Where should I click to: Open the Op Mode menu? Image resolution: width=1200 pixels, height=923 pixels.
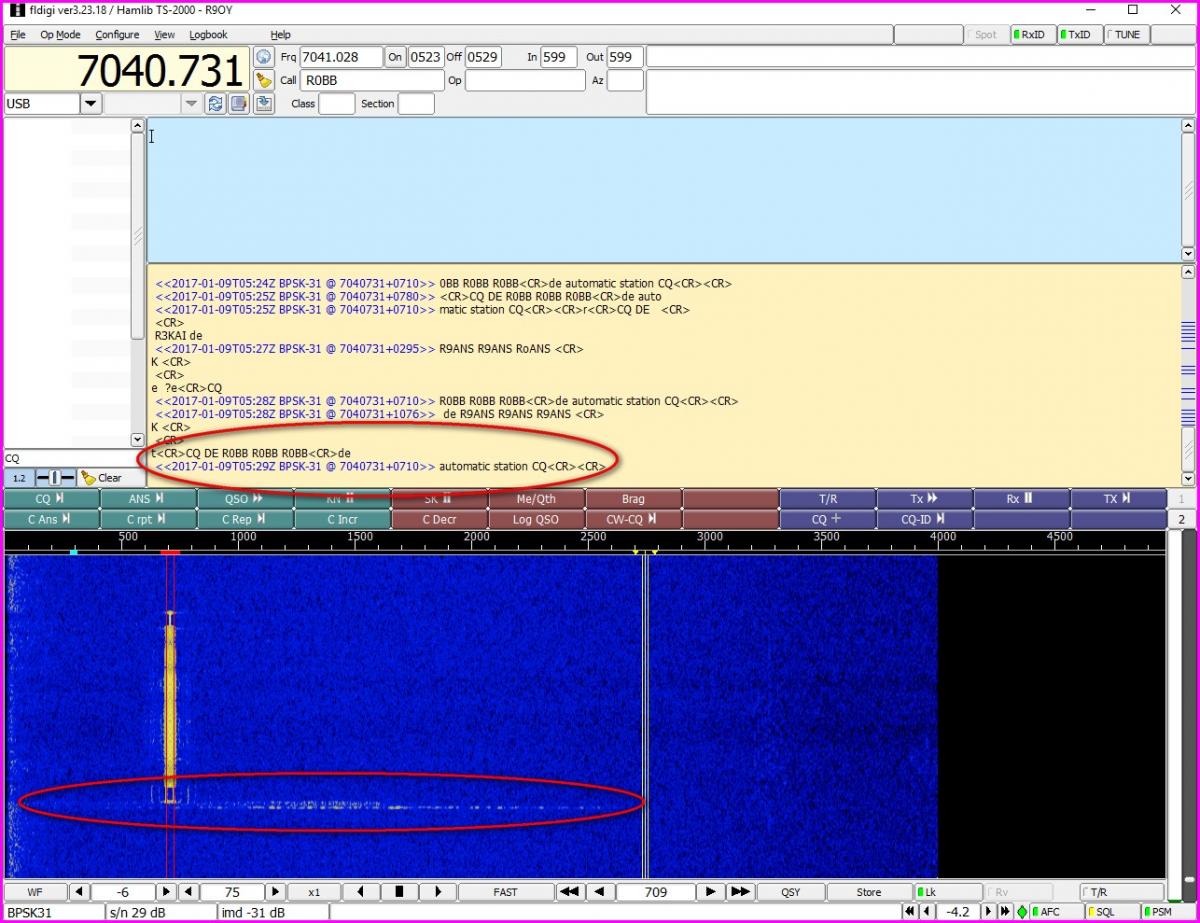(60, 34)
